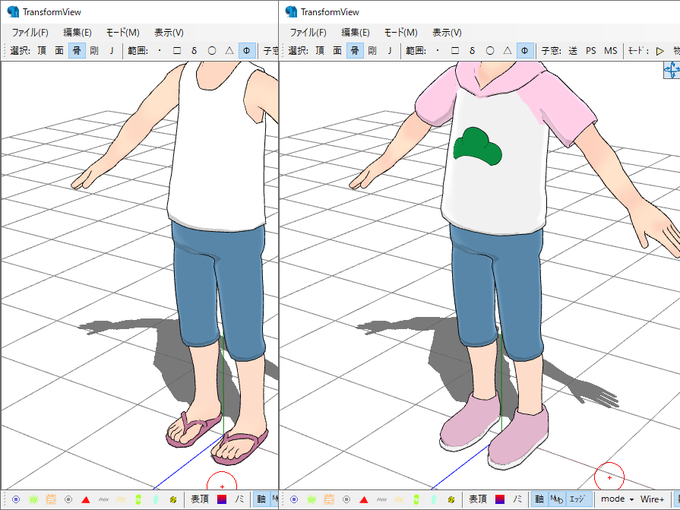Select triangle range mode in right window
The image size is (680, 510).
[x=507, y=51]
